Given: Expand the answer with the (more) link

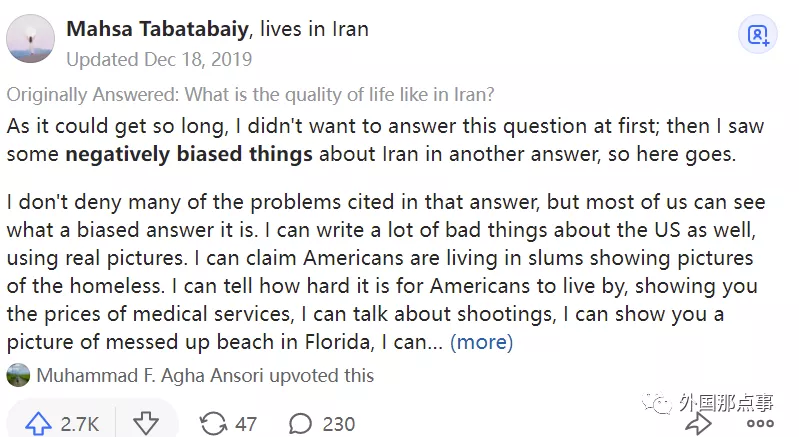Looking at the screenshot, I should (x=481, y=342).
